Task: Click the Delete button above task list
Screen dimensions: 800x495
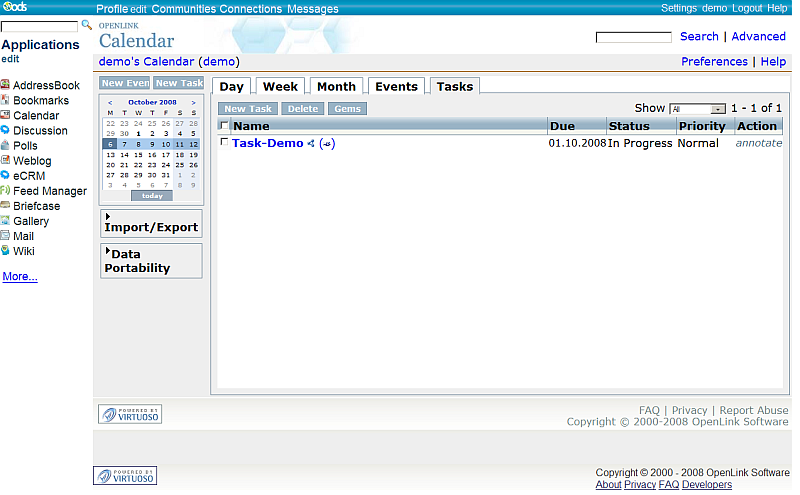Action: pos(303,109)
